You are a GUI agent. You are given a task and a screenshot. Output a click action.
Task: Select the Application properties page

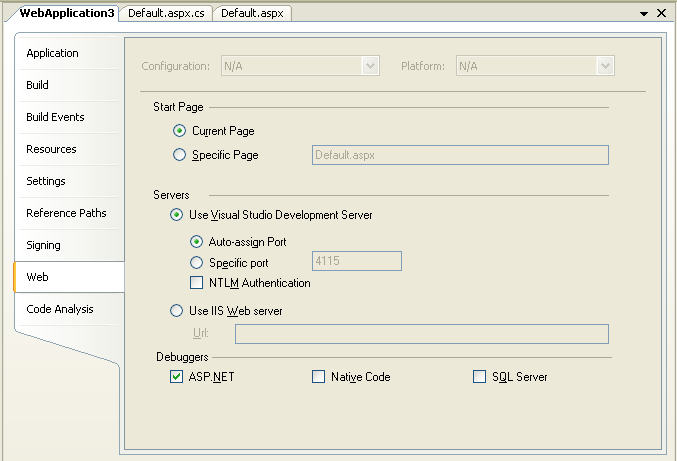(68, 53)
